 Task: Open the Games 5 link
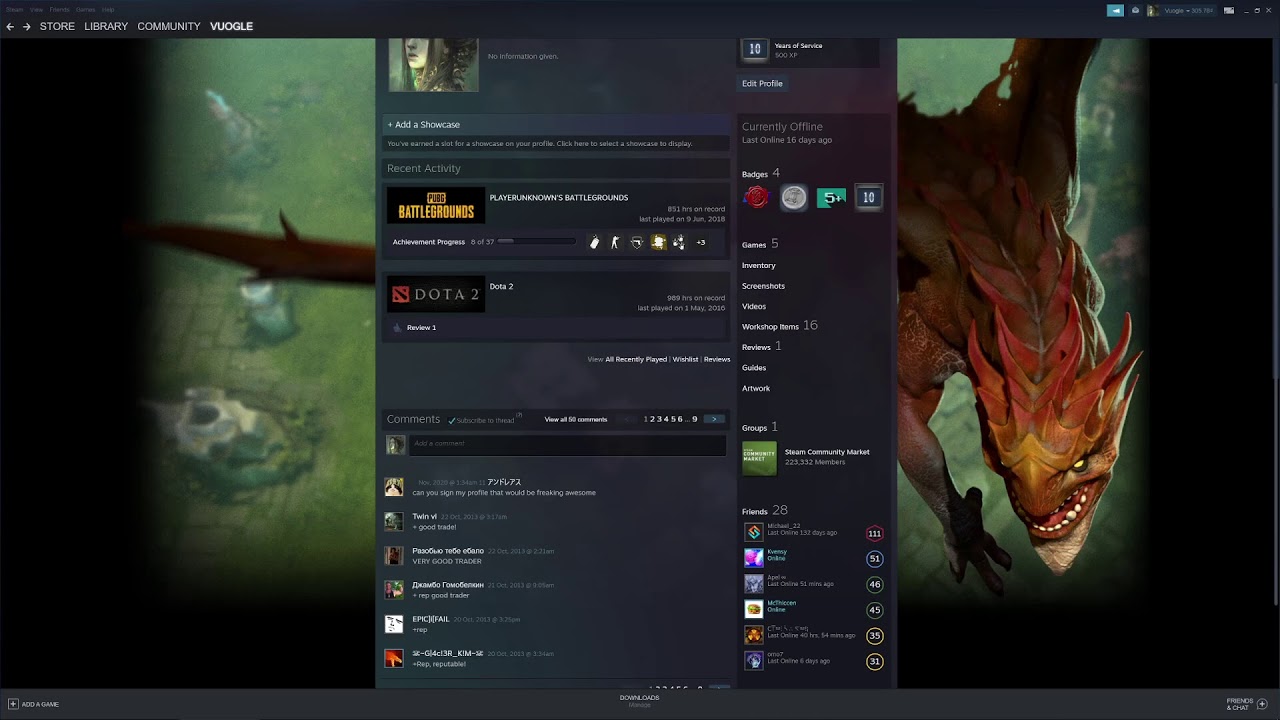(760, 244)
